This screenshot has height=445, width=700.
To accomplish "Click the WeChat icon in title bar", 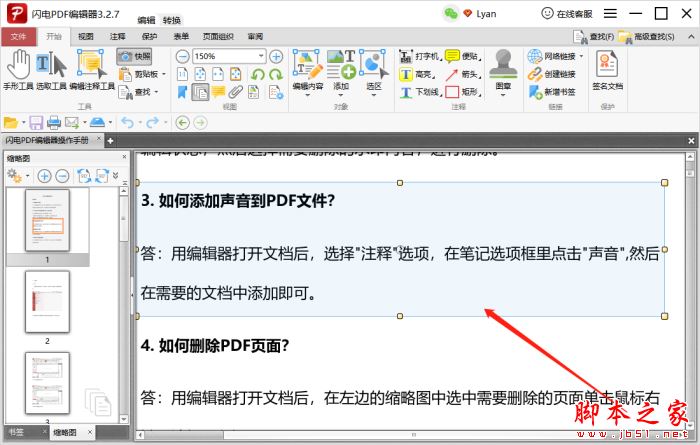I will point(450,14).
